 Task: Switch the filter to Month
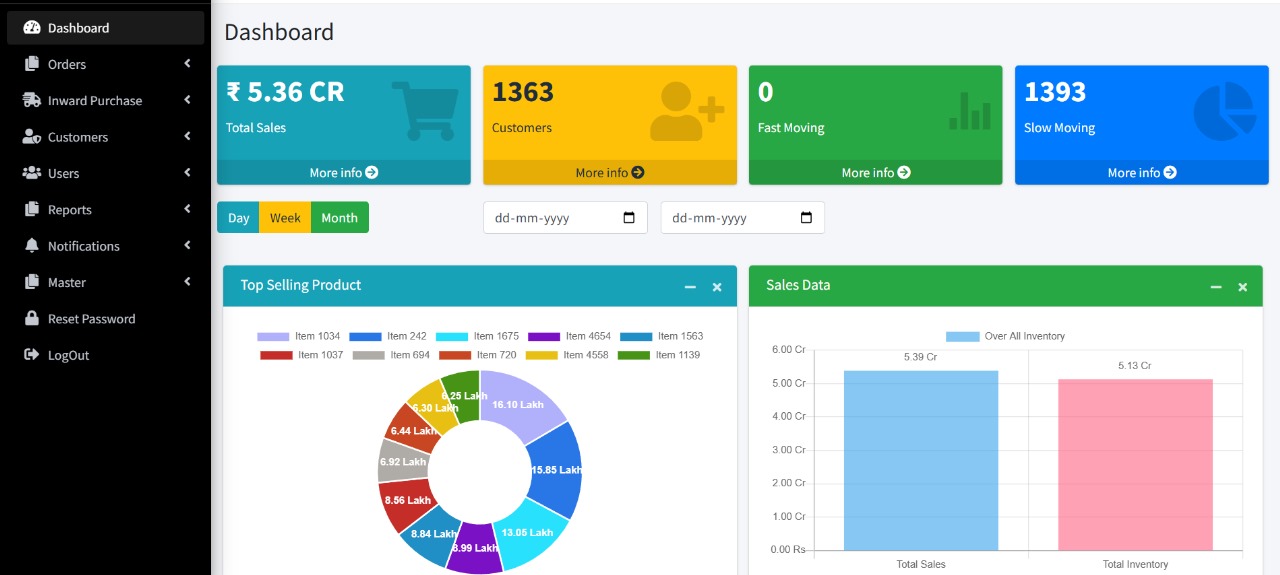click(x=340, y=218)
